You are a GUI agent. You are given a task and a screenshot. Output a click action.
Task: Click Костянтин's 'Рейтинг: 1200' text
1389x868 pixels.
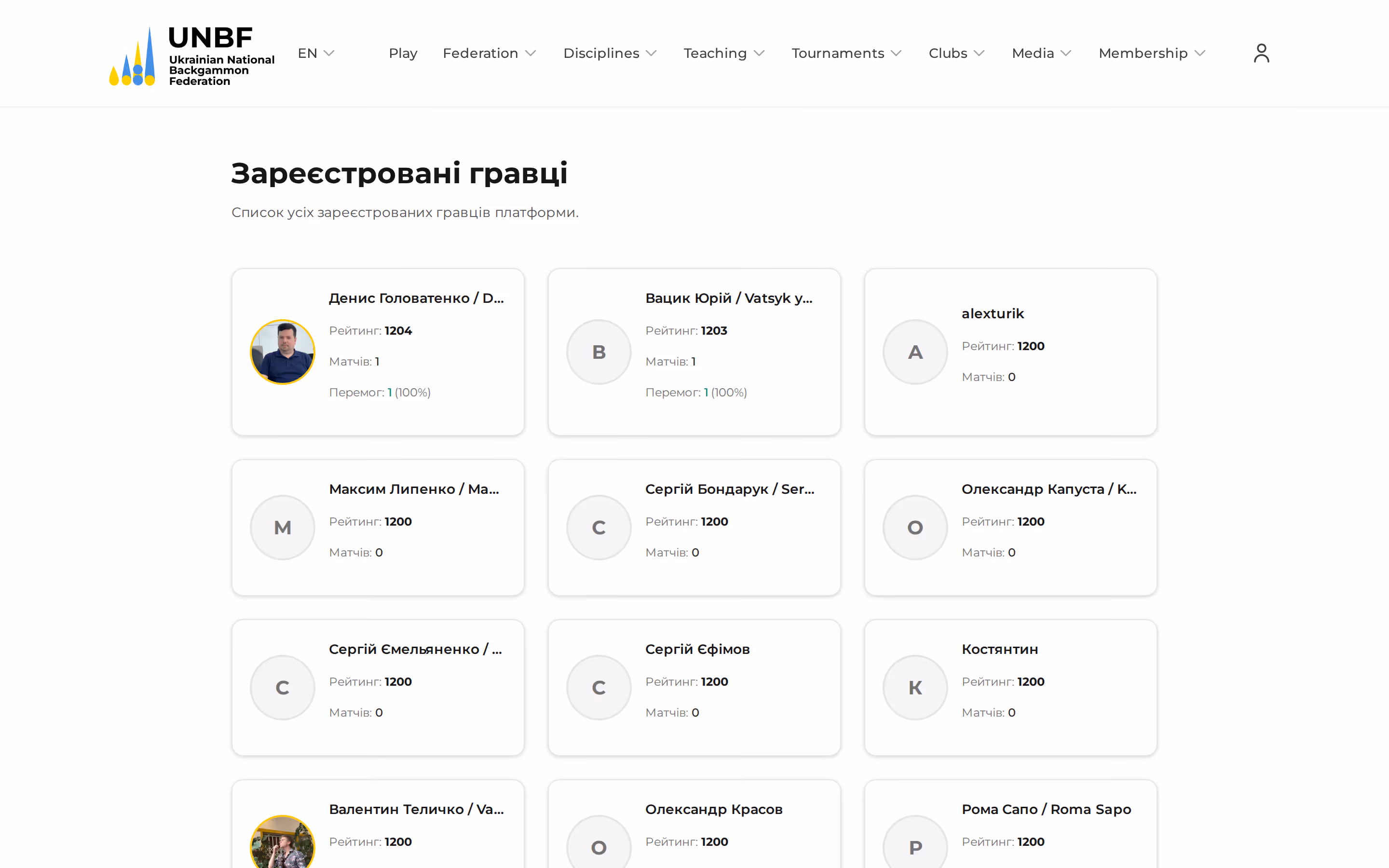pyautogui.click(x=1003, y=682)
